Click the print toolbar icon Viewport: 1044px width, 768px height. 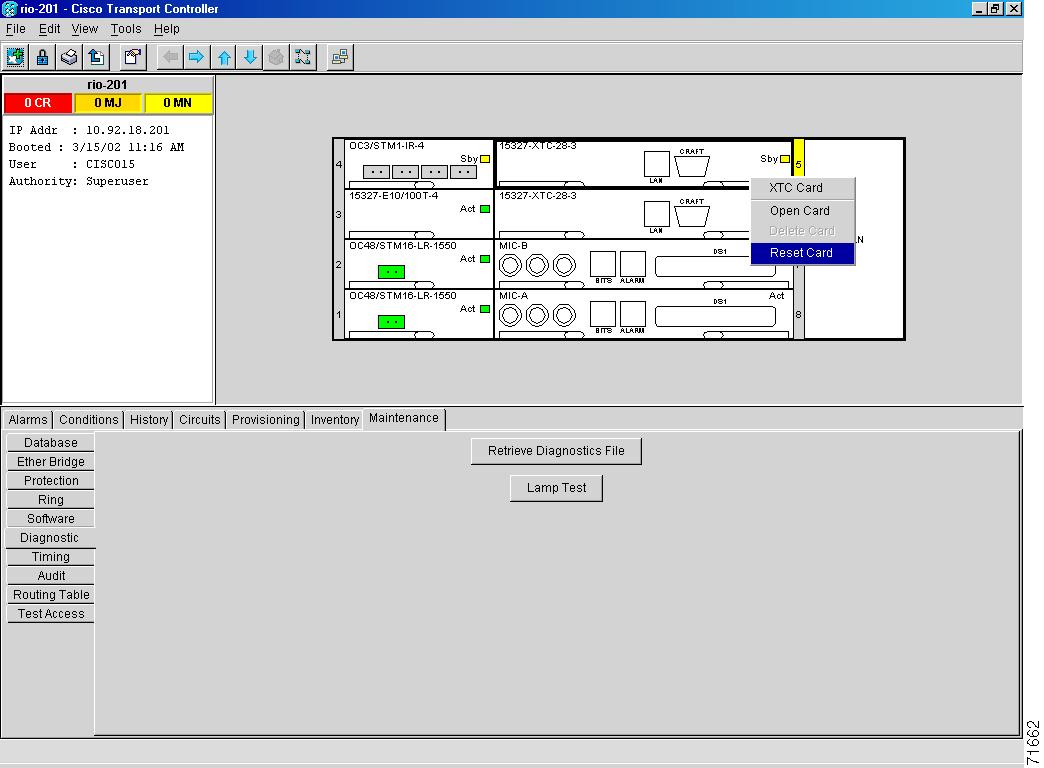coord(69,57)
